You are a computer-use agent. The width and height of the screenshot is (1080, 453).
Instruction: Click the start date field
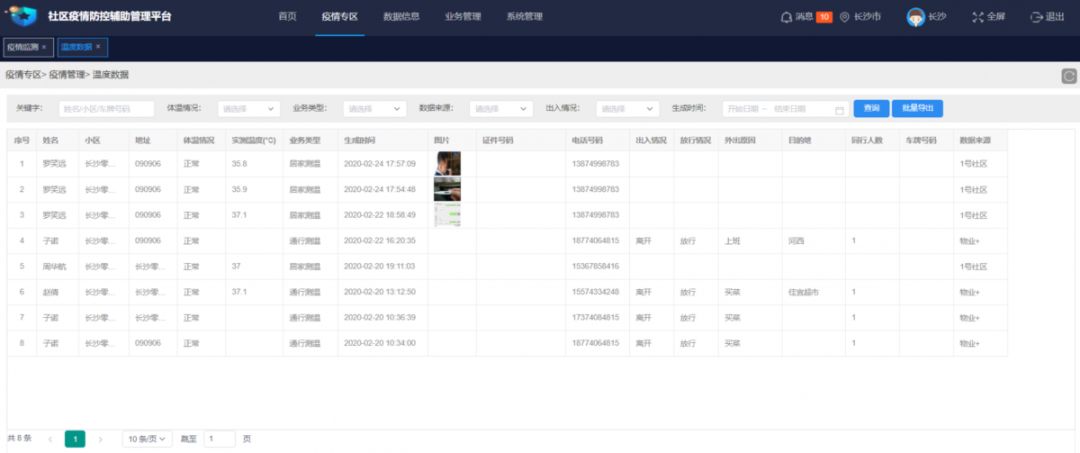click(x=742, y=109)
